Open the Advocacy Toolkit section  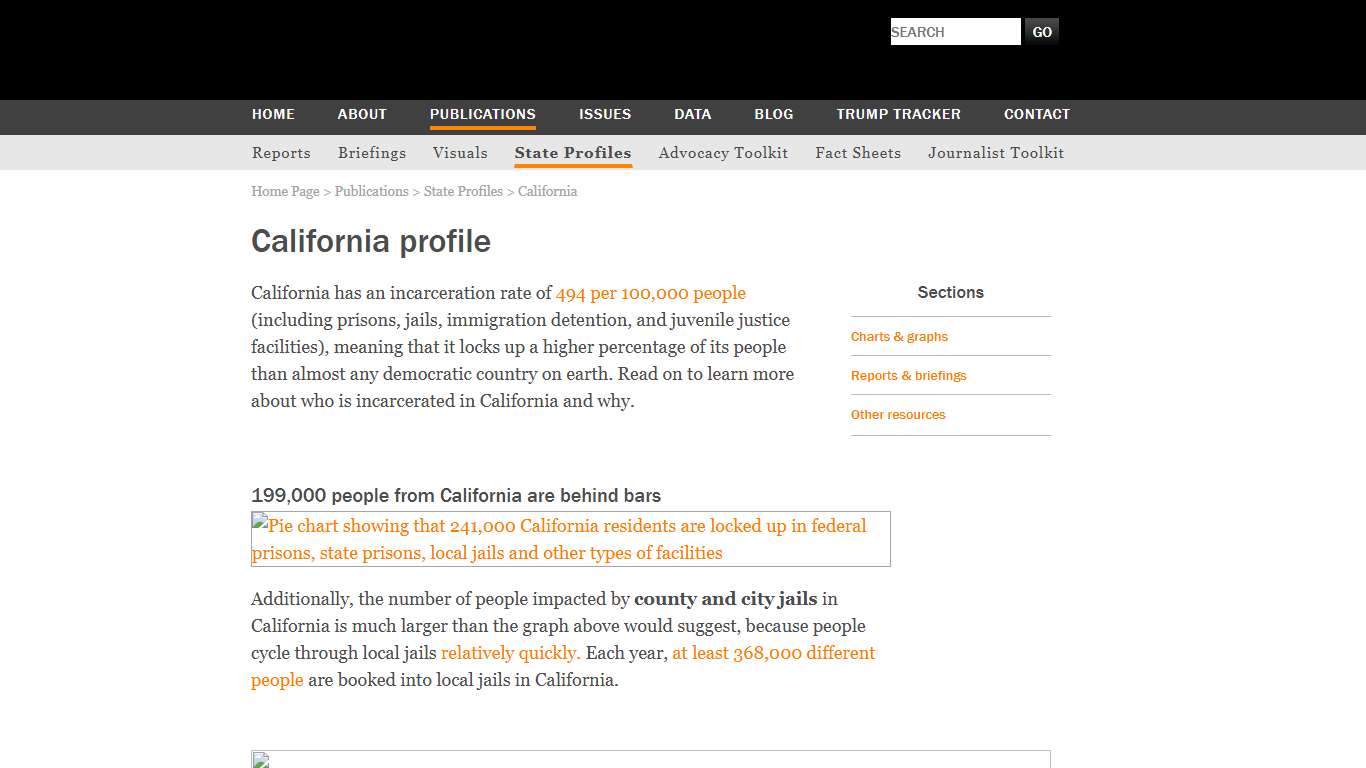723,152
